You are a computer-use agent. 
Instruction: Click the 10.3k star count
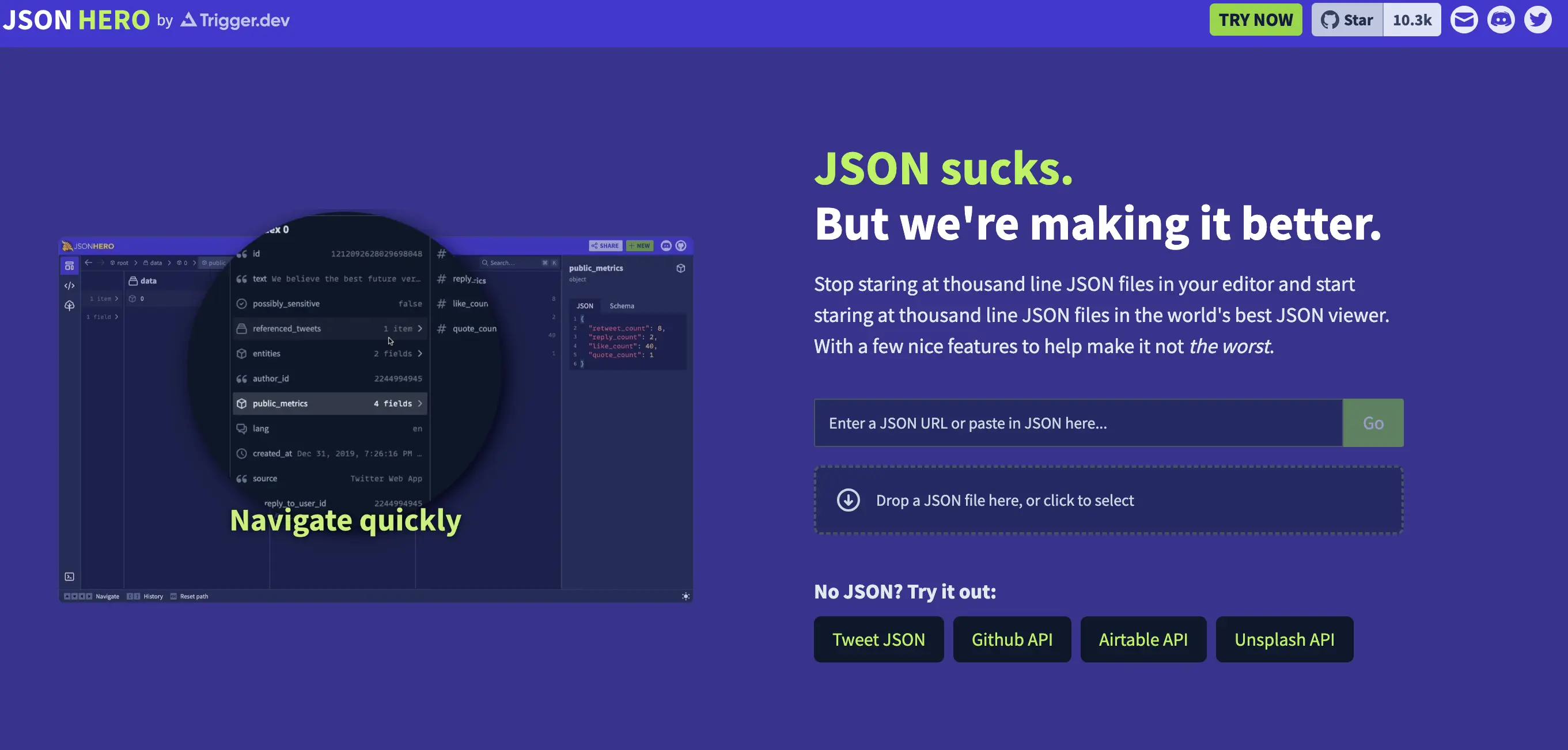pos(1411,20)
